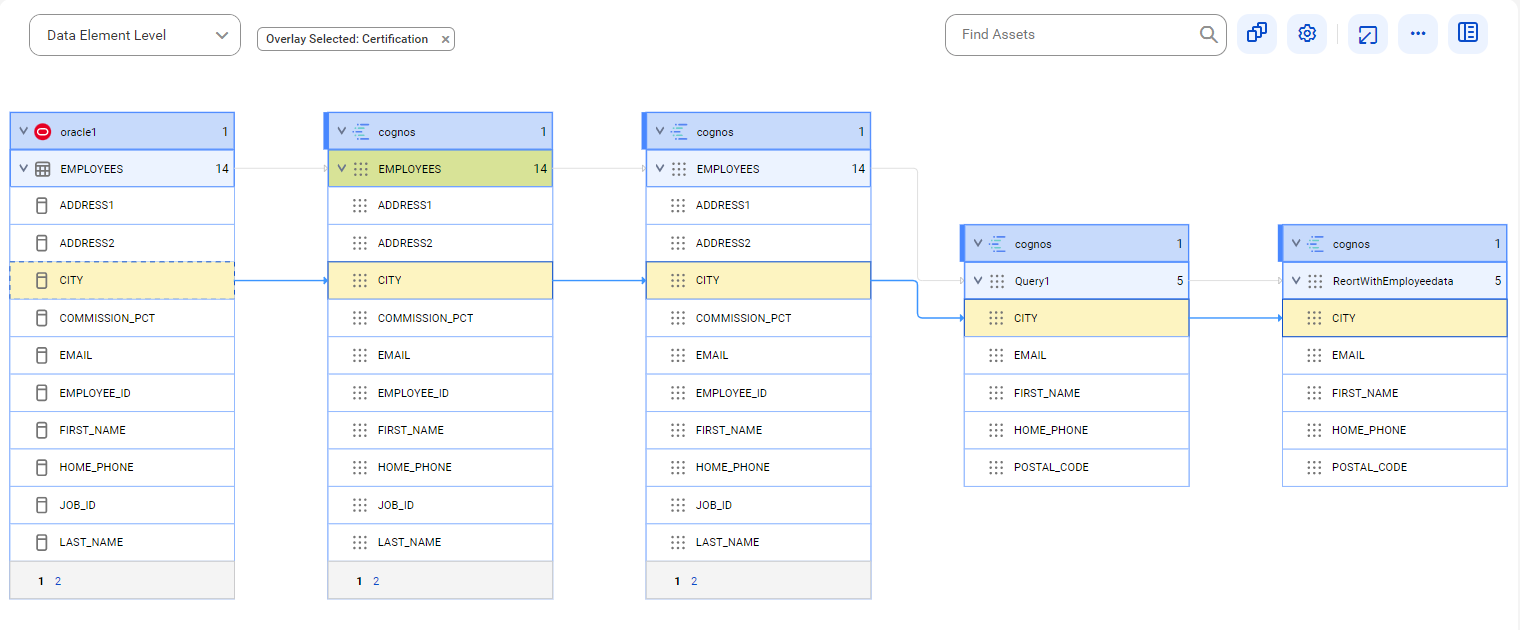This screenshot has width=1520, height=630.
Task: Click CITY column icon in oracle1
Action: point(41,281)
